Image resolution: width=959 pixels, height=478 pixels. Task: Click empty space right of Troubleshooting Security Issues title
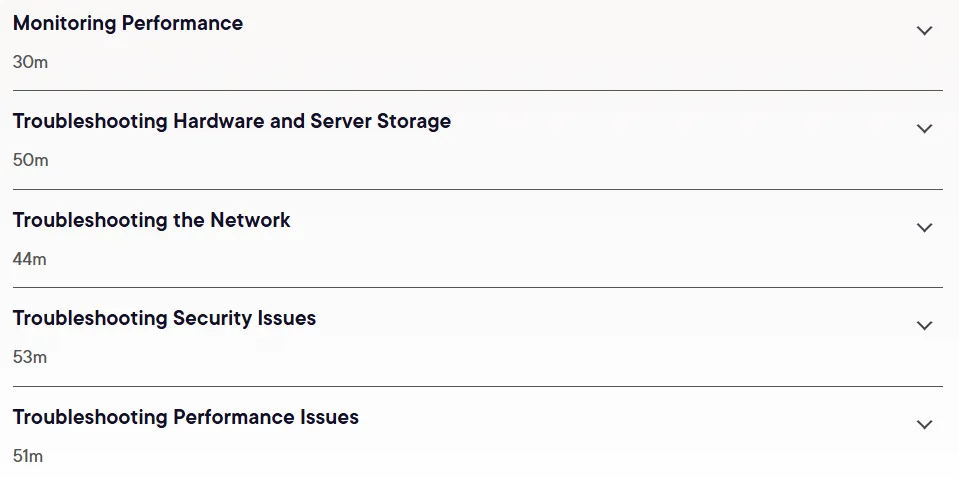[x=612, y=318]
